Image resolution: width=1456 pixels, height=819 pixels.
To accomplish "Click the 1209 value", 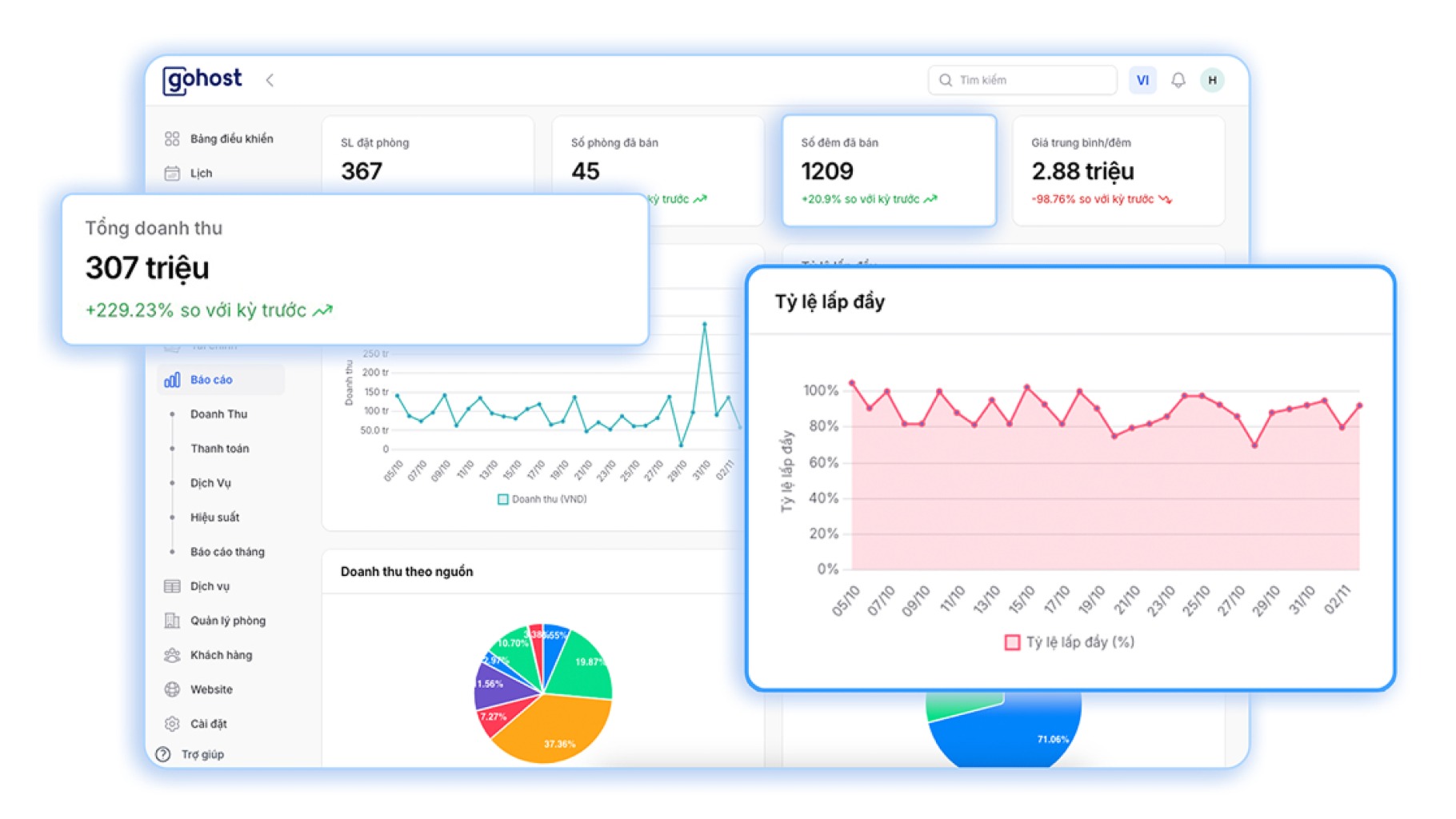I will pyautogui.click(x=827, y=171).
